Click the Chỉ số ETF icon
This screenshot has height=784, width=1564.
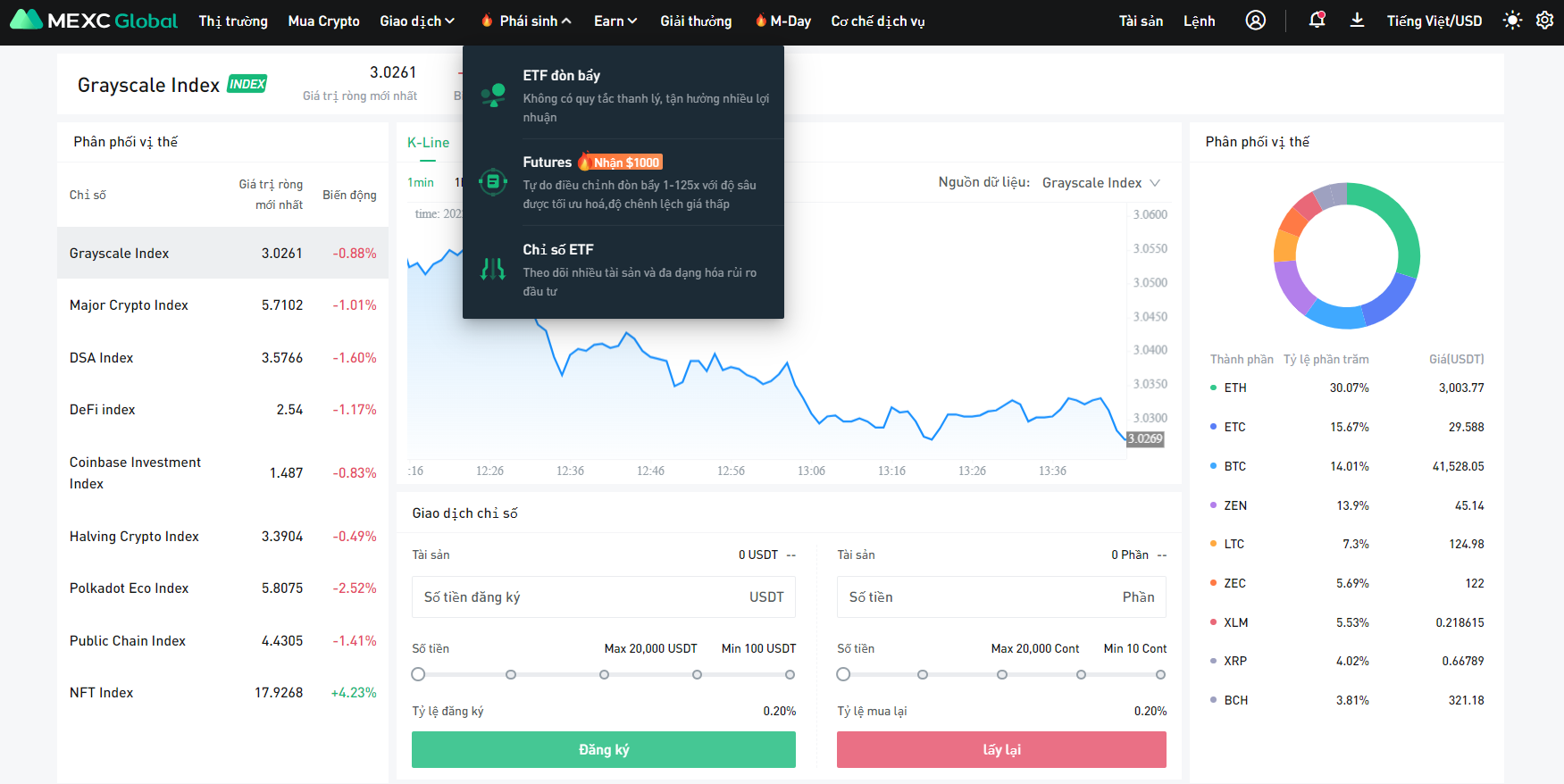(x=493, y=269)
